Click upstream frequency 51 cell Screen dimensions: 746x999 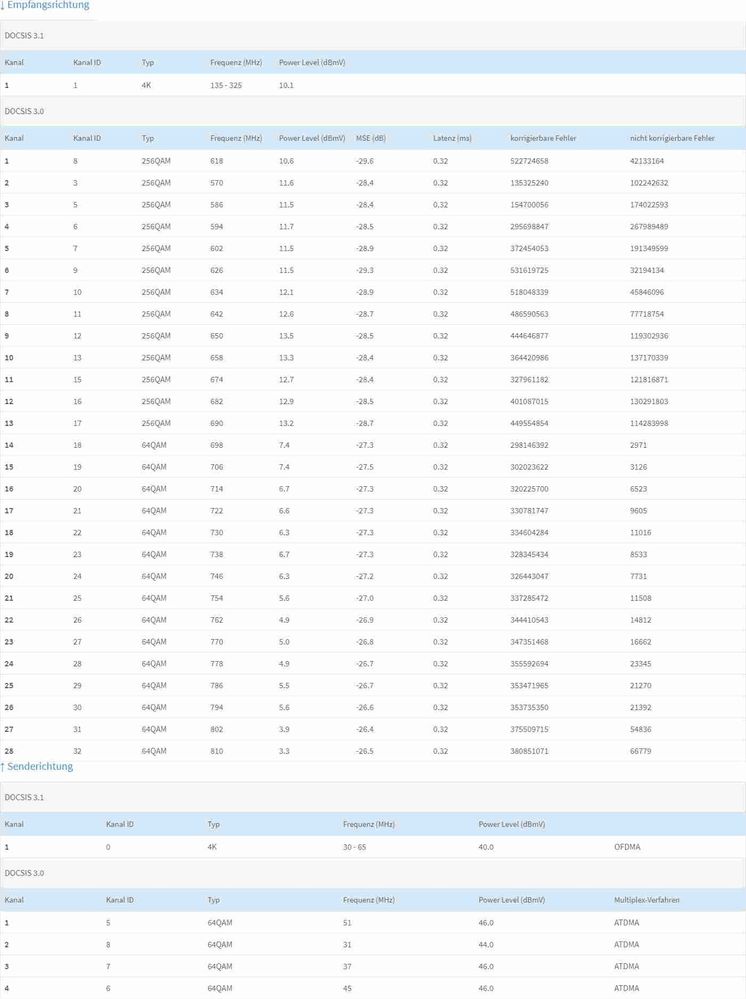tap(347, 923)
